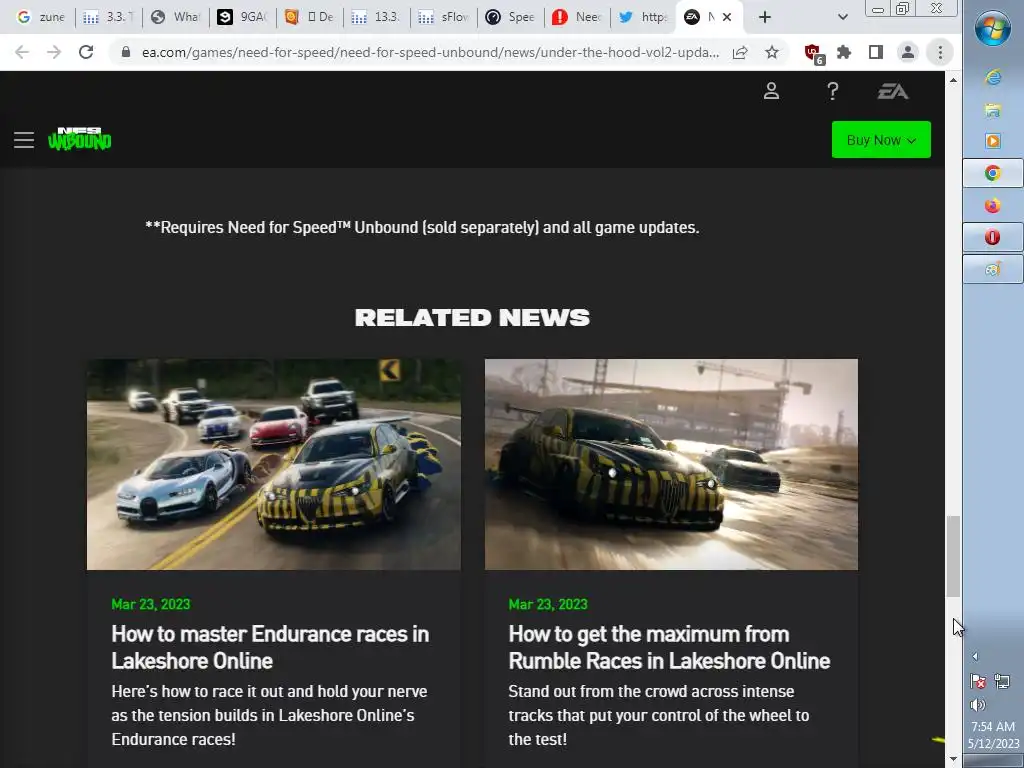The width and height of the screenshot is (1024, 768).
Task: Switch to the 'What' tab
Action: (175, 17)
